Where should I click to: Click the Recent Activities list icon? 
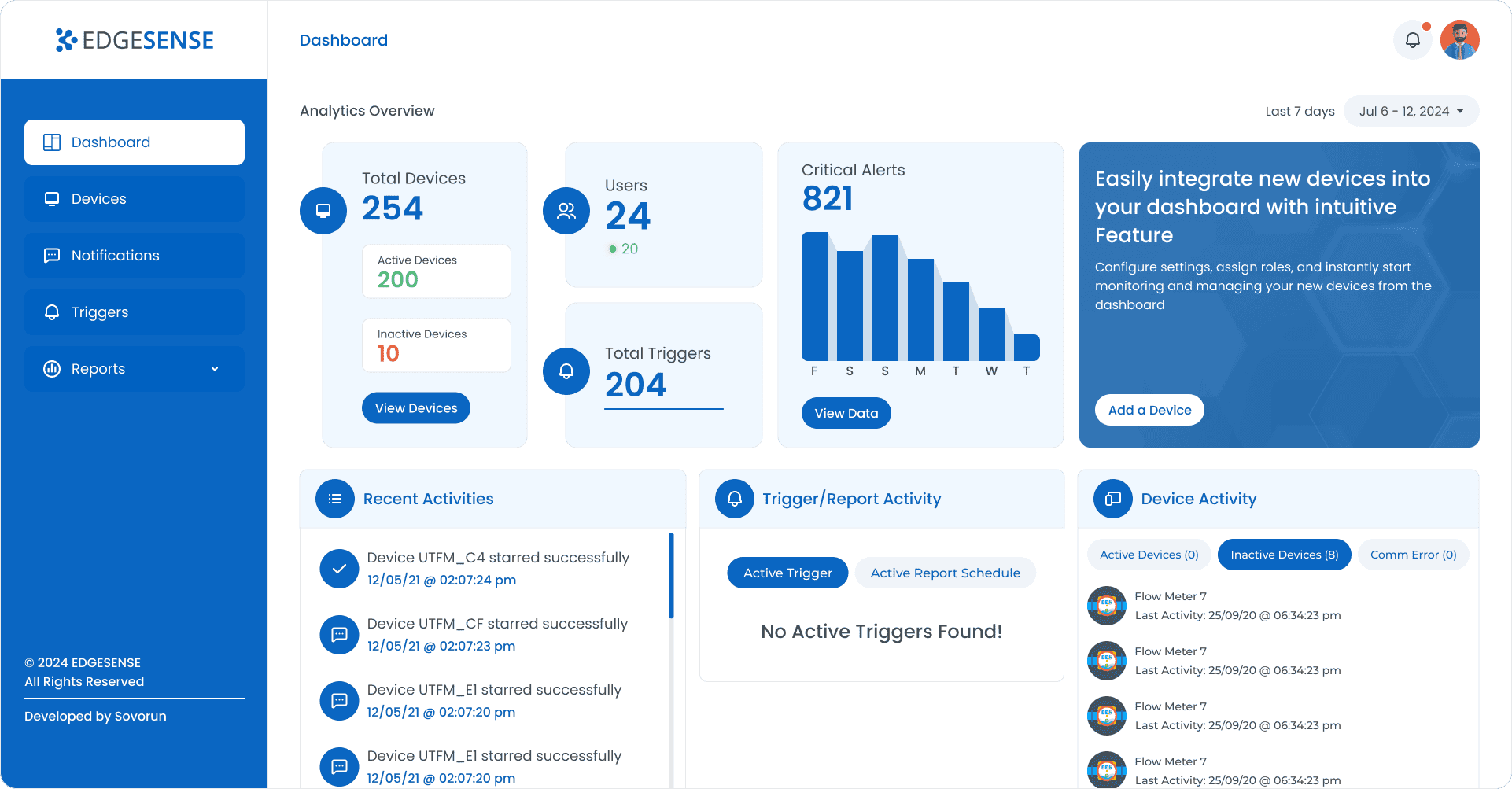coord(335,499)
